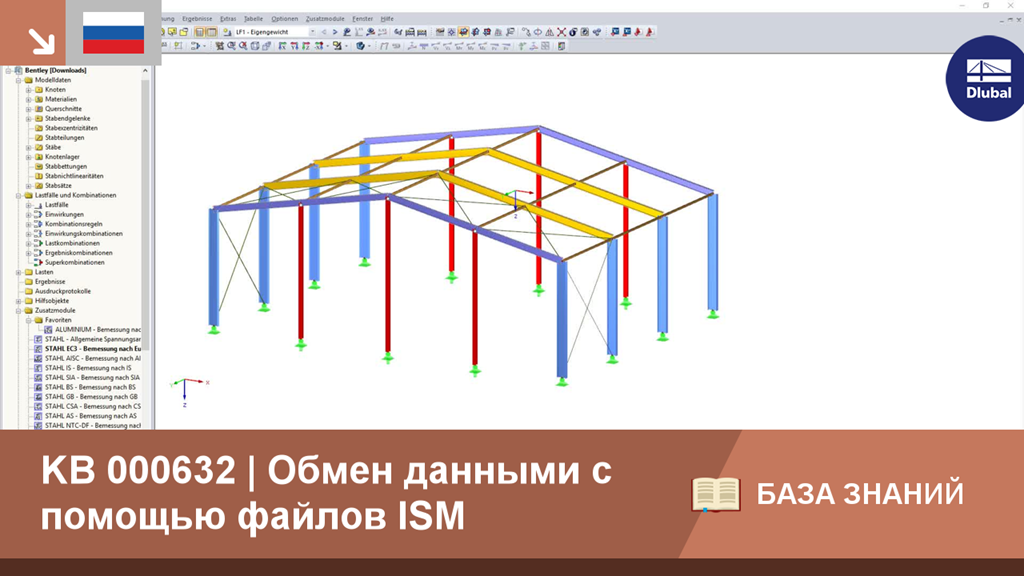Viewport: 1024px width, 576px height.
Task: Open STAHL CSA - Bemessung module
Action: coord(93,406)
